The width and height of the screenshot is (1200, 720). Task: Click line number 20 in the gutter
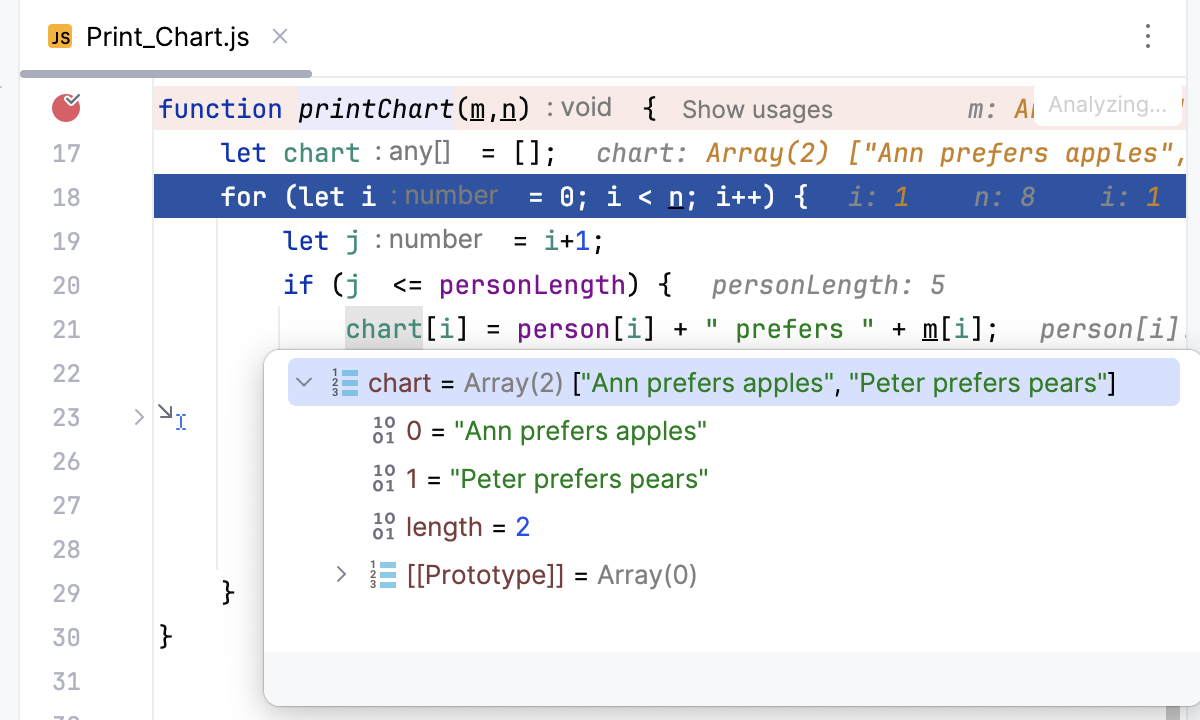66,285
